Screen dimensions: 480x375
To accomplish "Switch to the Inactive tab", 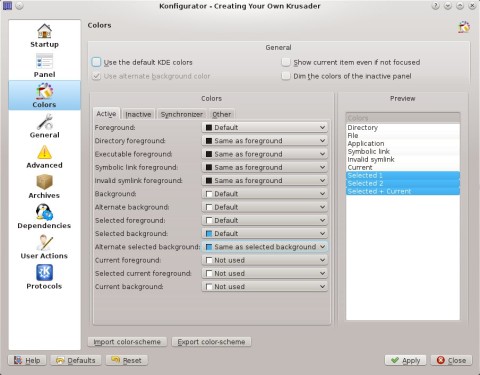I will coord(138,114).
